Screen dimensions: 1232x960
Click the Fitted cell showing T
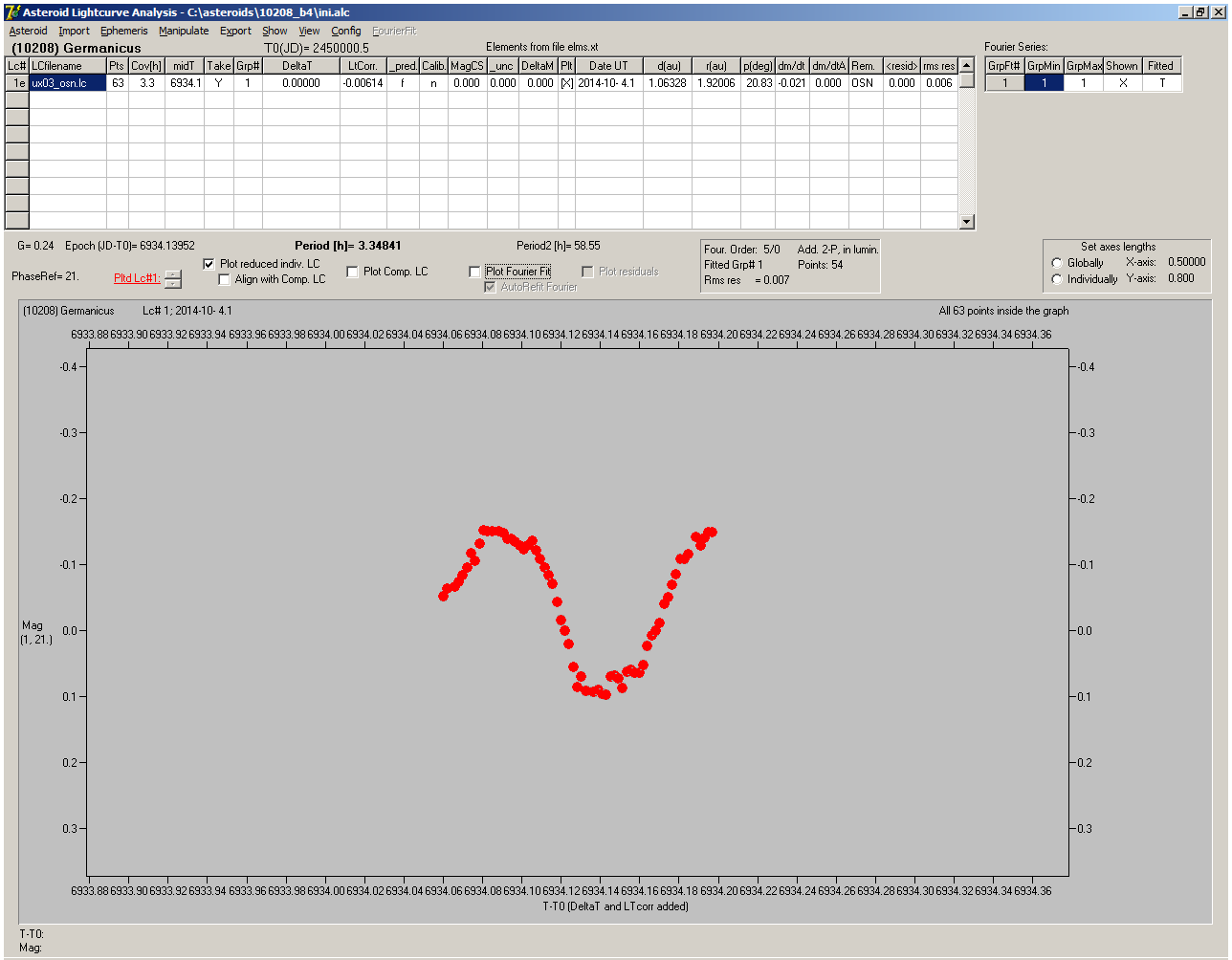click(1162, 83)
